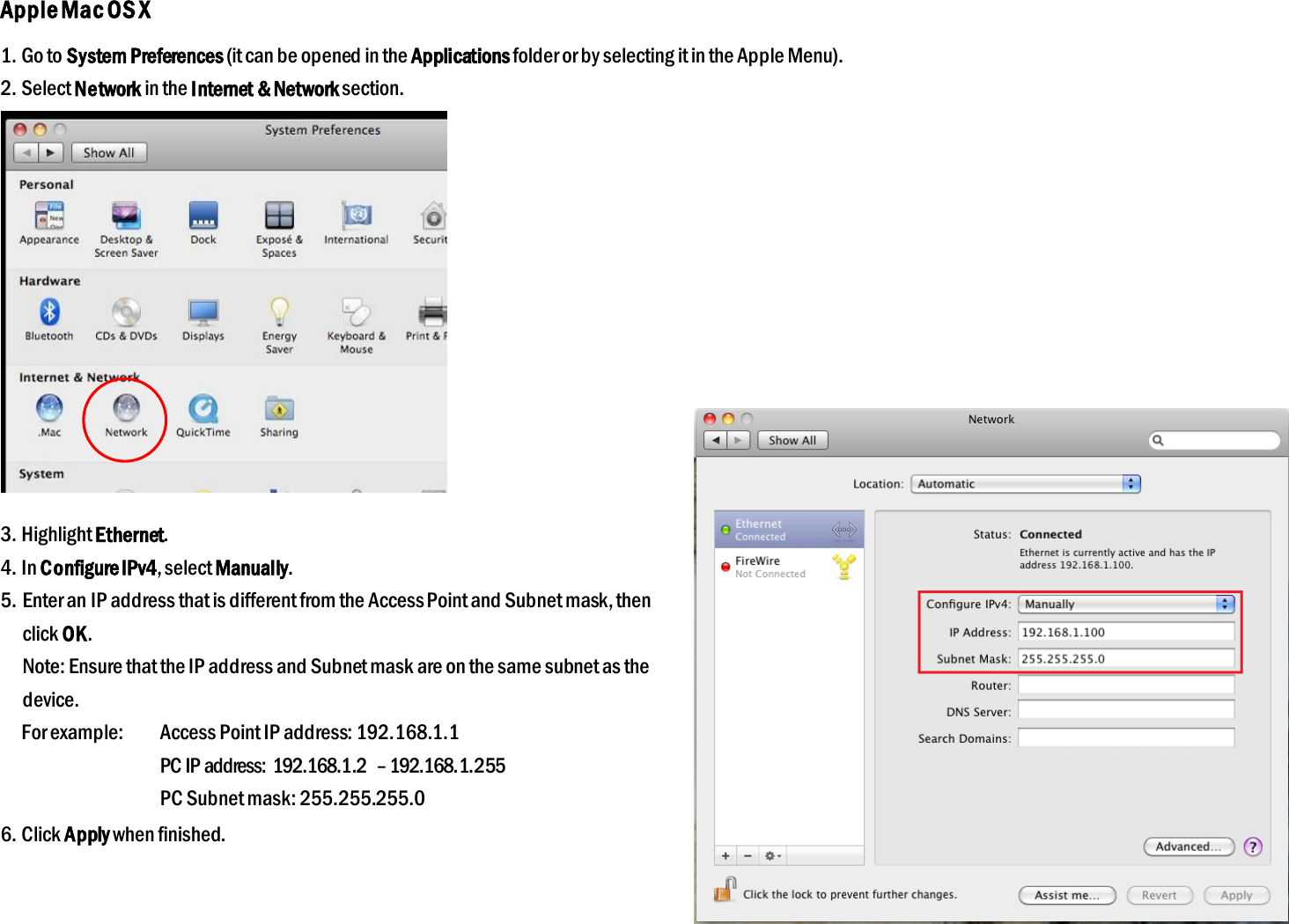
Task: Open help with the question mark button
Action: (1253, 847)
